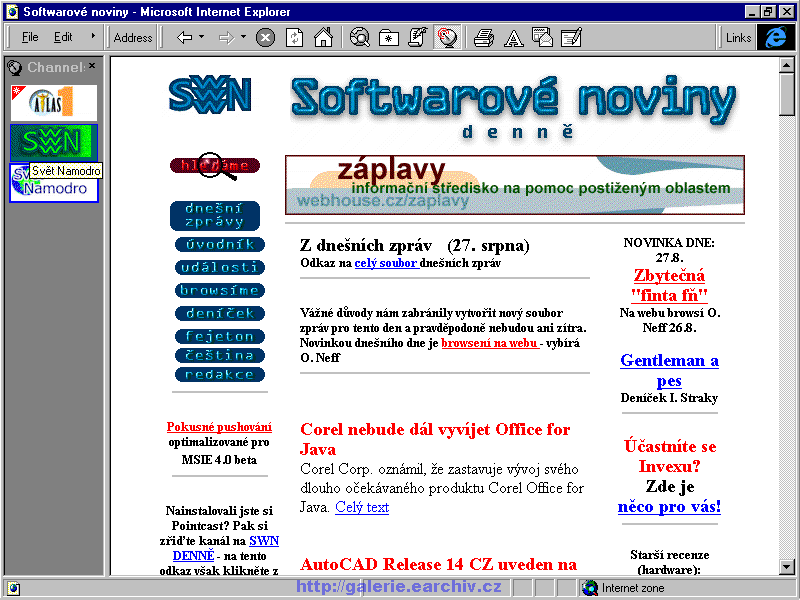Open the History toolbar icon
Viewport: 800px width, 600px height.
(x=418, y=38)
